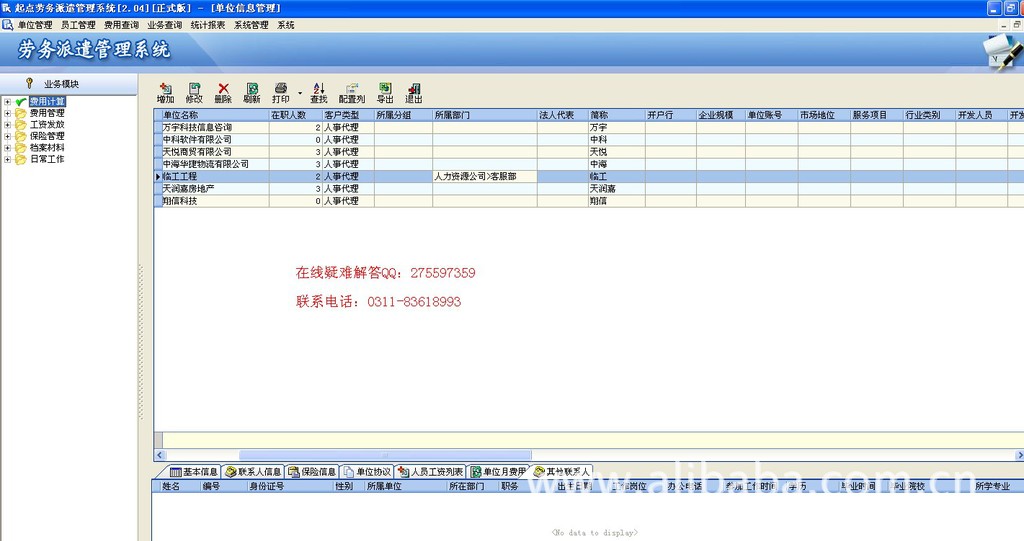
Task: Select 档案材料 folder in the tree
Action: click(x=47, y=148)
